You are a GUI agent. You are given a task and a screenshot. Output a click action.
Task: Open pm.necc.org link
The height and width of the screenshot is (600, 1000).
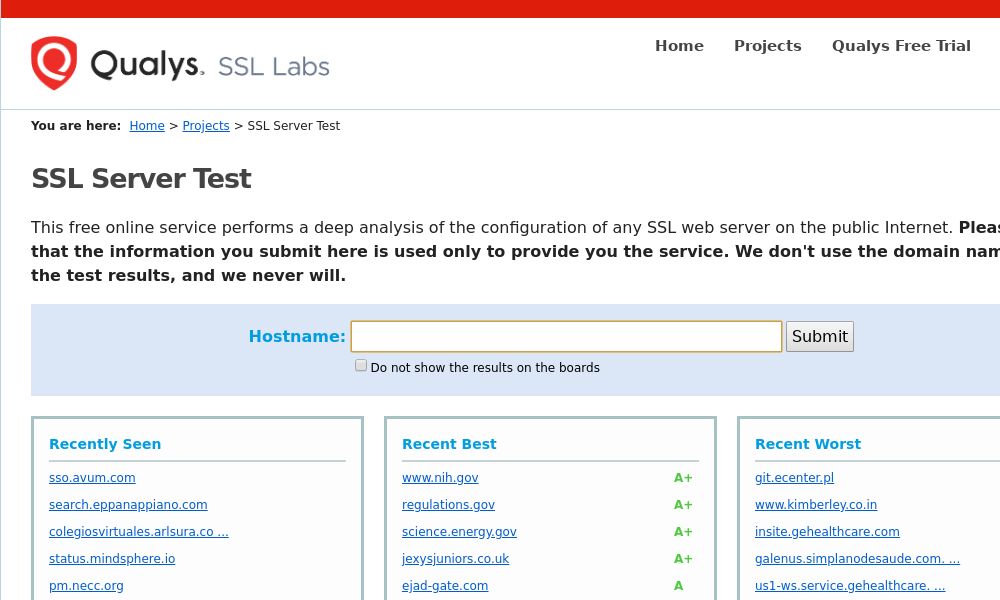pos(86,585)
